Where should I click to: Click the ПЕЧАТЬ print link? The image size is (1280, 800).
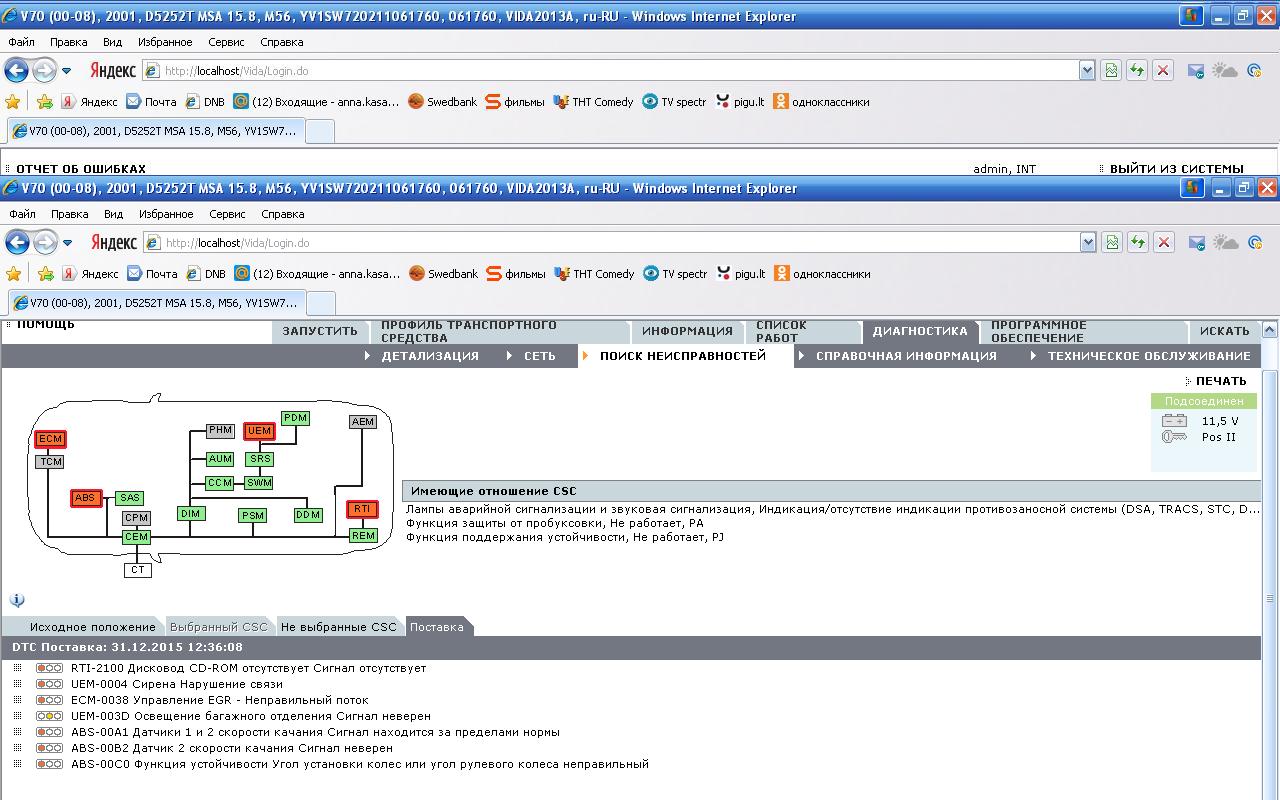point(1221,381)
